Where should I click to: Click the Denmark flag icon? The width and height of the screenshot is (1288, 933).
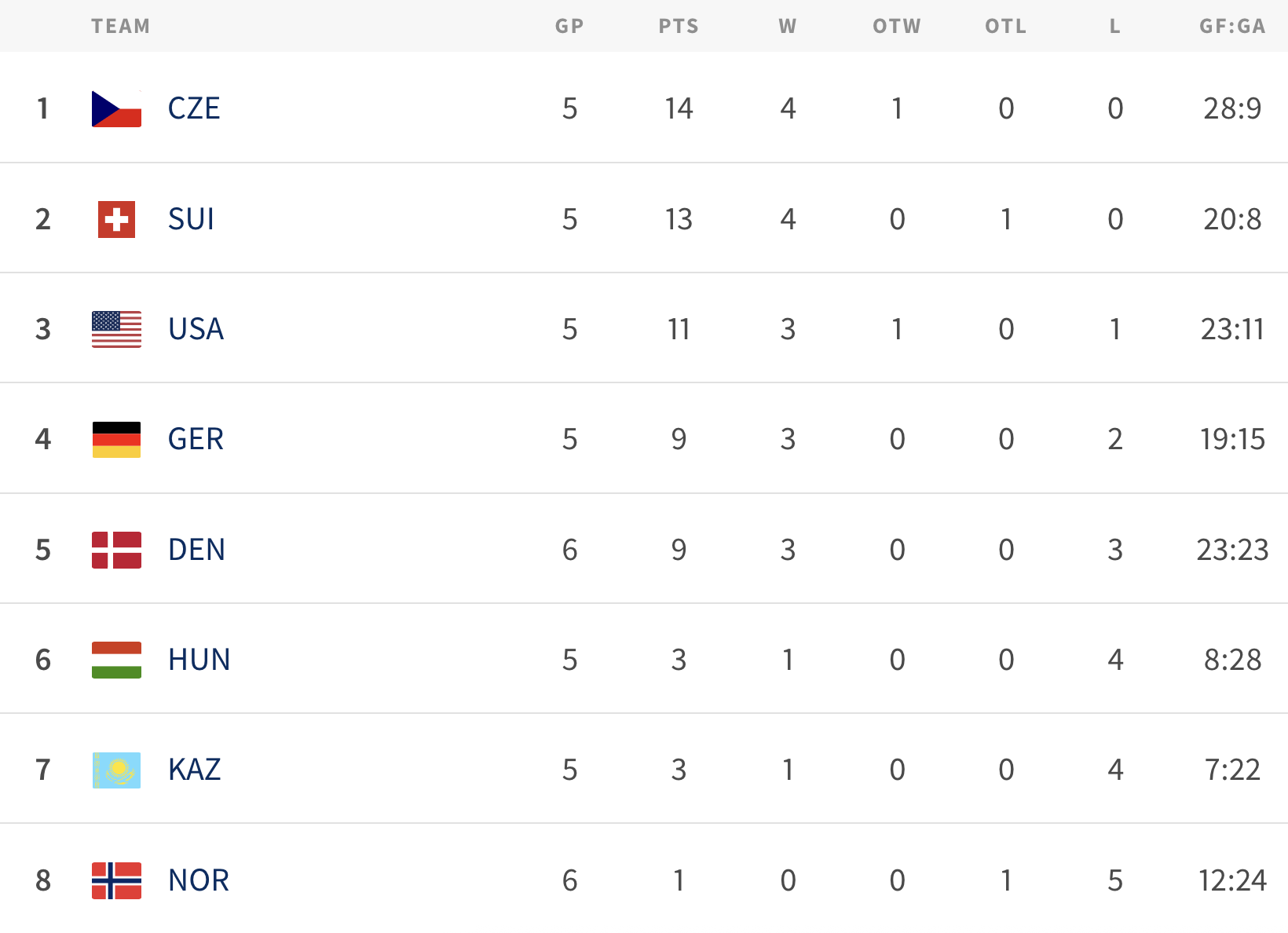(x=116, y=550)
